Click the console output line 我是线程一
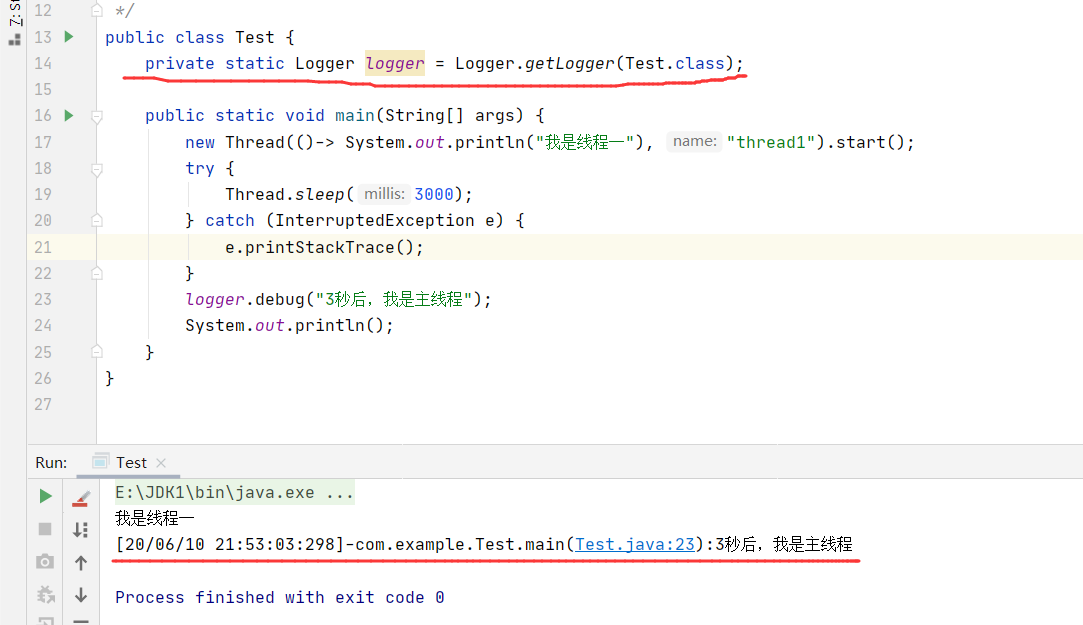 click(x=155, y=518)
